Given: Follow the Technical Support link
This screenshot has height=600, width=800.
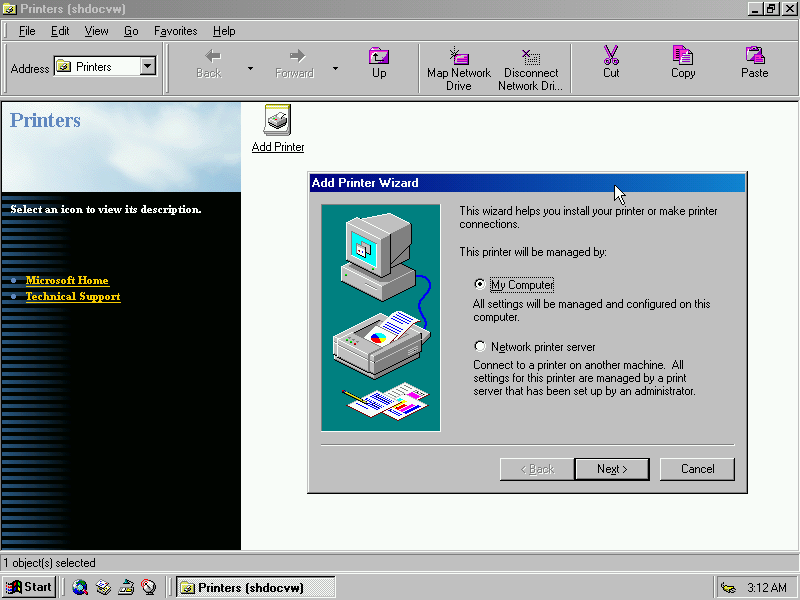Looking at the screenshot, I should [x=73, y=296].
